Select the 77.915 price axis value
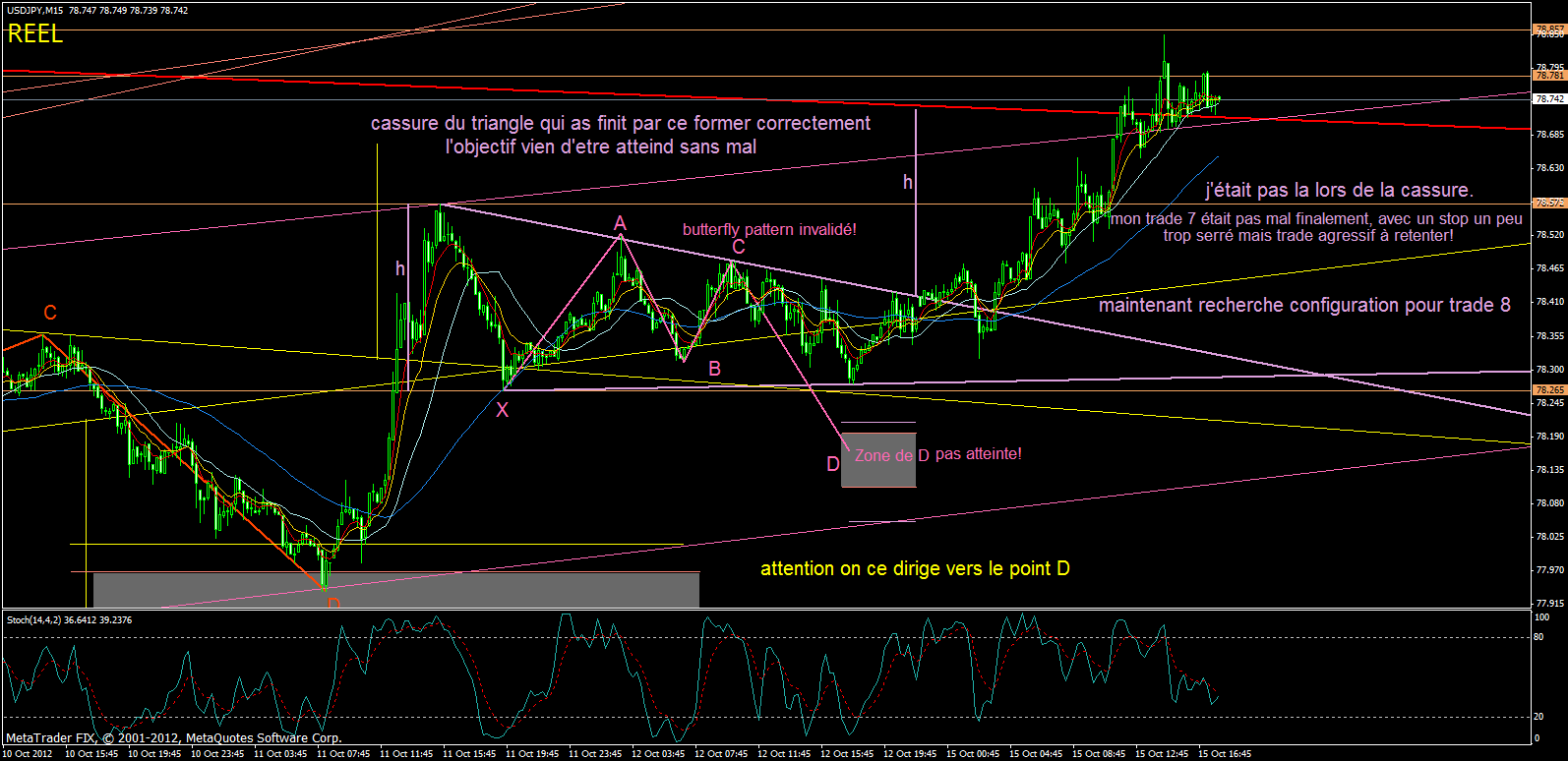 coord(1549,603)
